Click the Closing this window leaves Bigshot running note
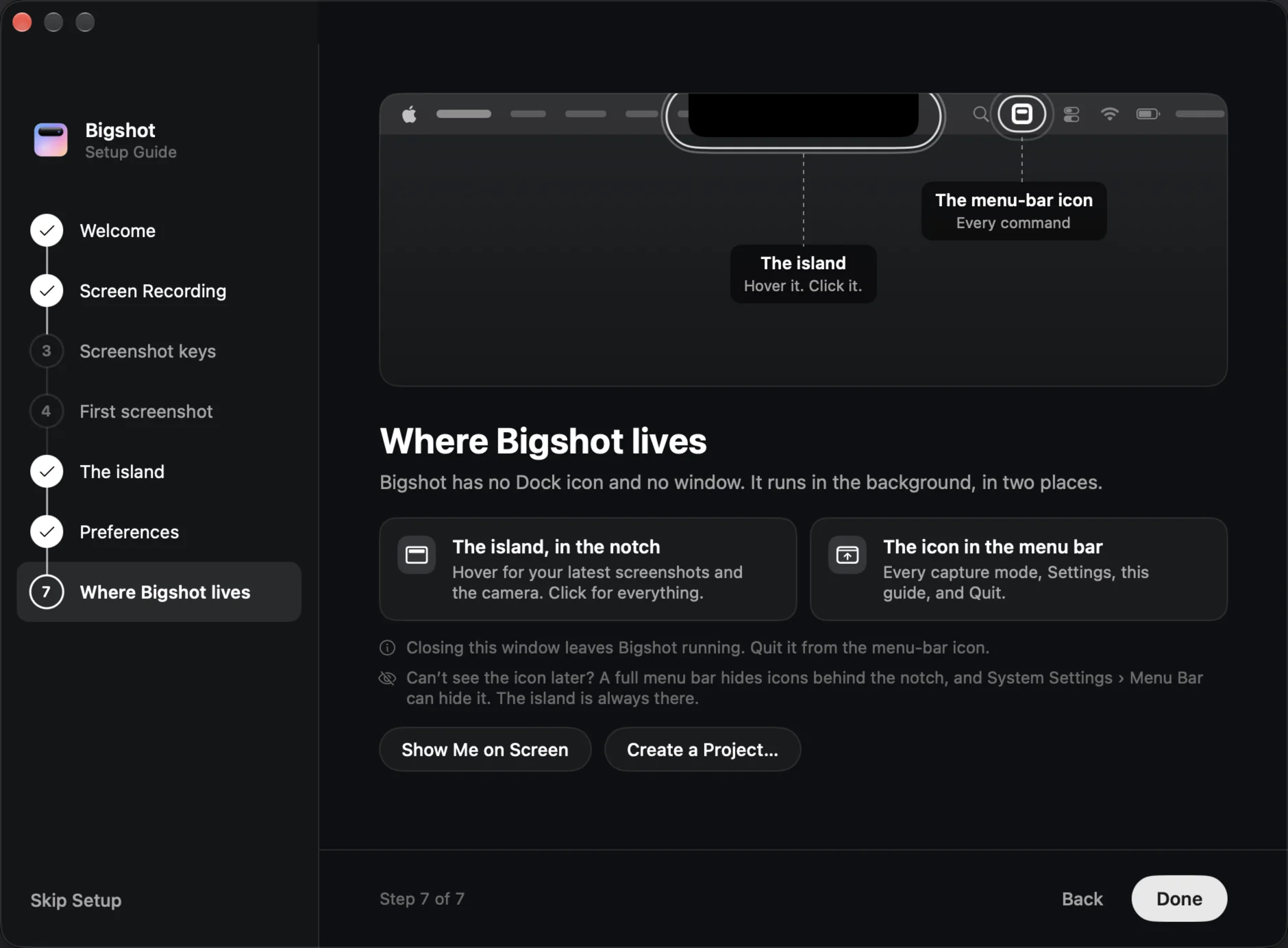 click(697, 648)
